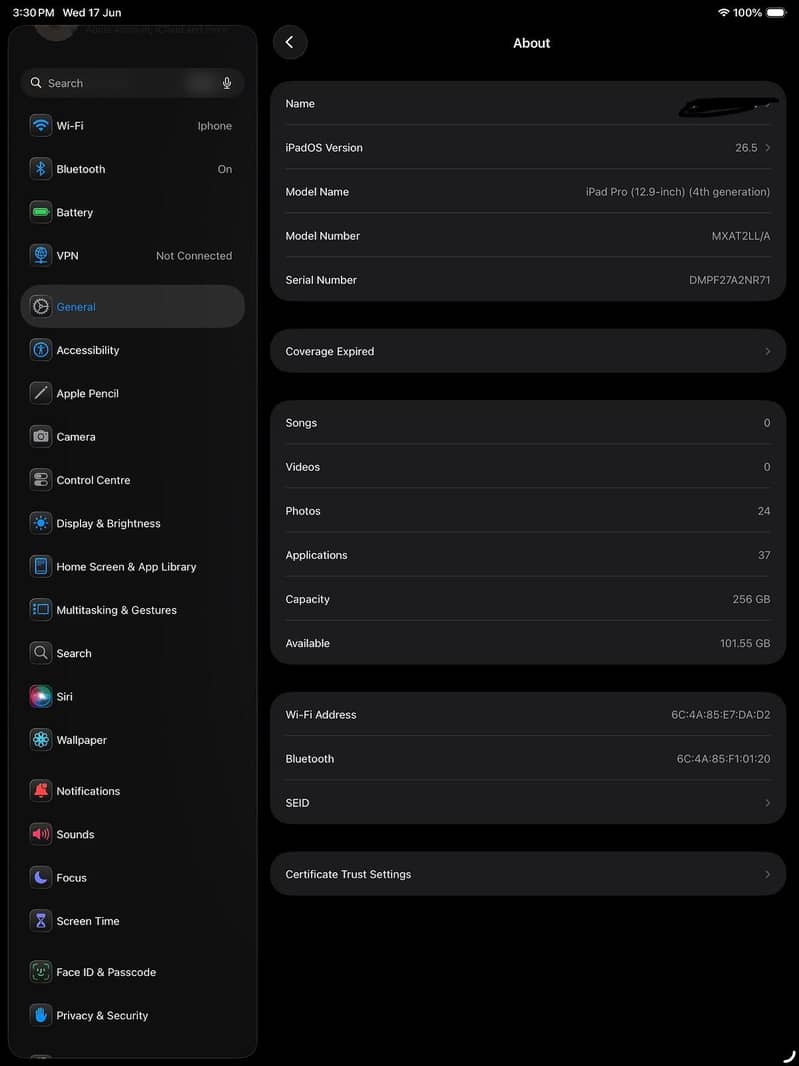The height and width of the screenshot is (1066, 799).
Task: Tap the Apple Pencil icon
Action: tap(41, 393)
